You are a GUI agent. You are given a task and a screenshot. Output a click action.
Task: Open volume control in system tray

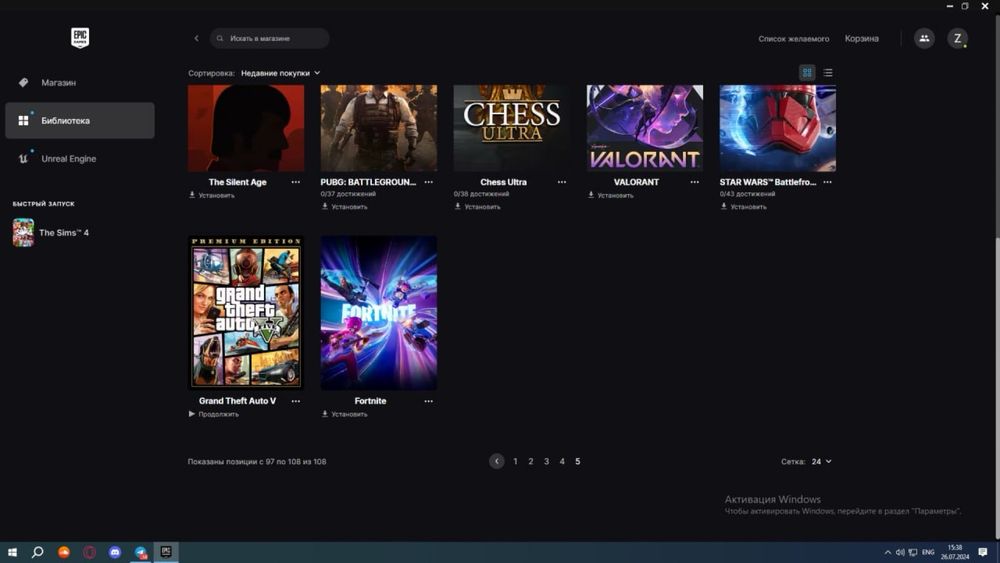(900, 552)
